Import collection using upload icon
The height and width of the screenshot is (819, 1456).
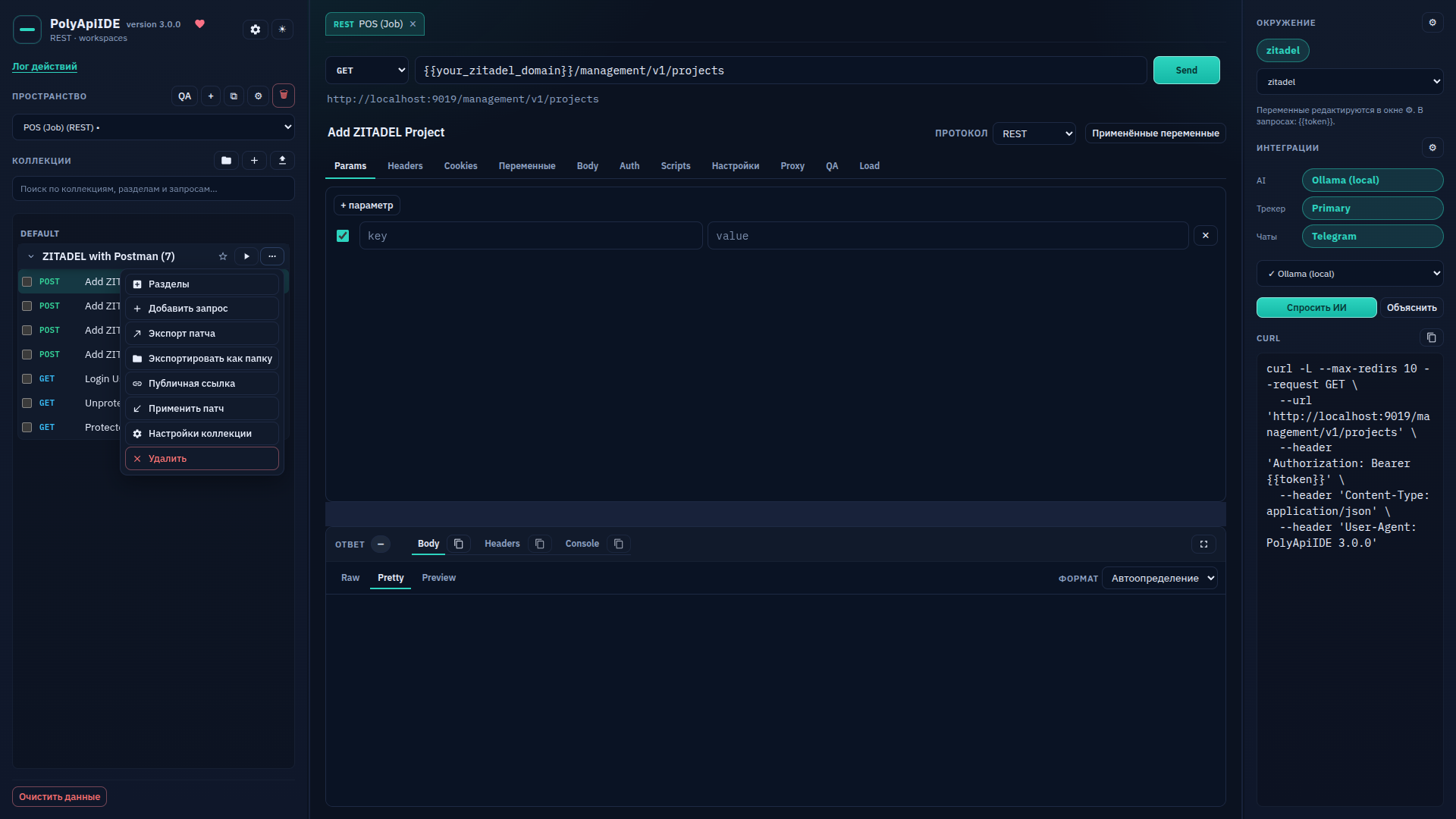282,161
